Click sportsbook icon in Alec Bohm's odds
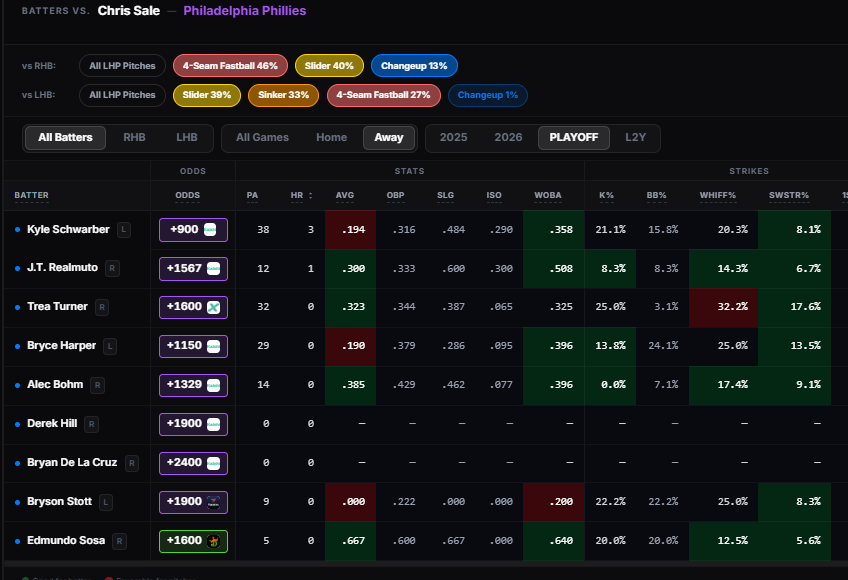Screen dimensions: 848x580 [214, 385]
